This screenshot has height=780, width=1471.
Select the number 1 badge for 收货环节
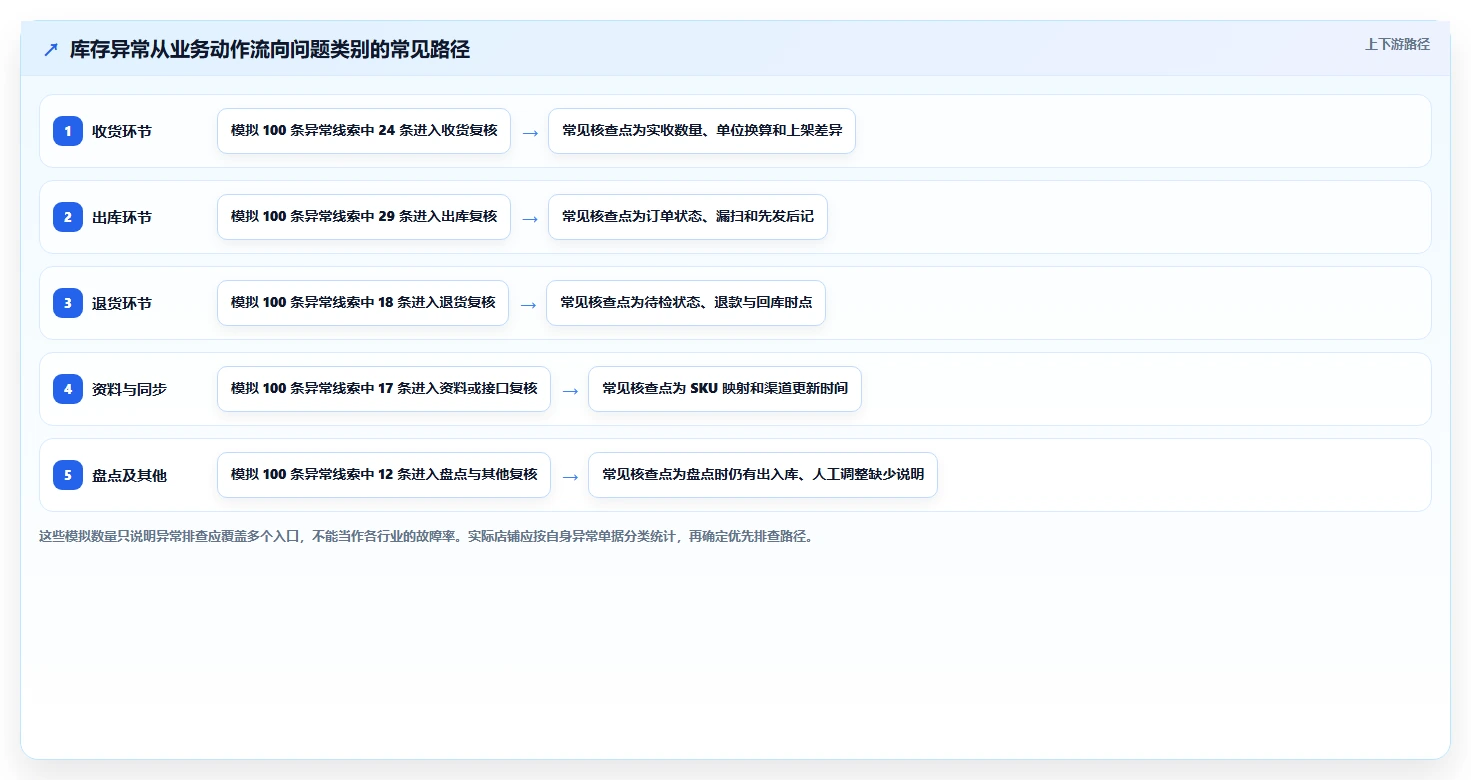pyautogui.click(x=68, y=131)
